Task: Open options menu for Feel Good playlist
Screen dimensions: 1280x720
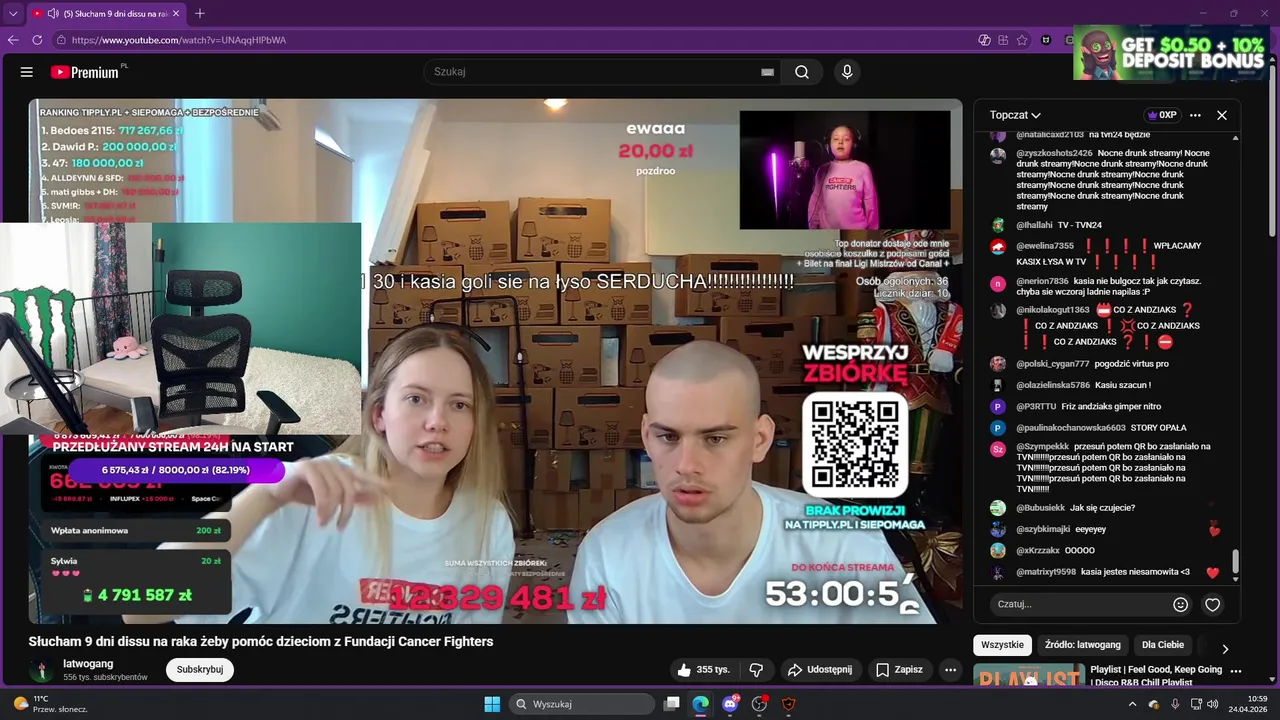Action: pos(1236,671)
